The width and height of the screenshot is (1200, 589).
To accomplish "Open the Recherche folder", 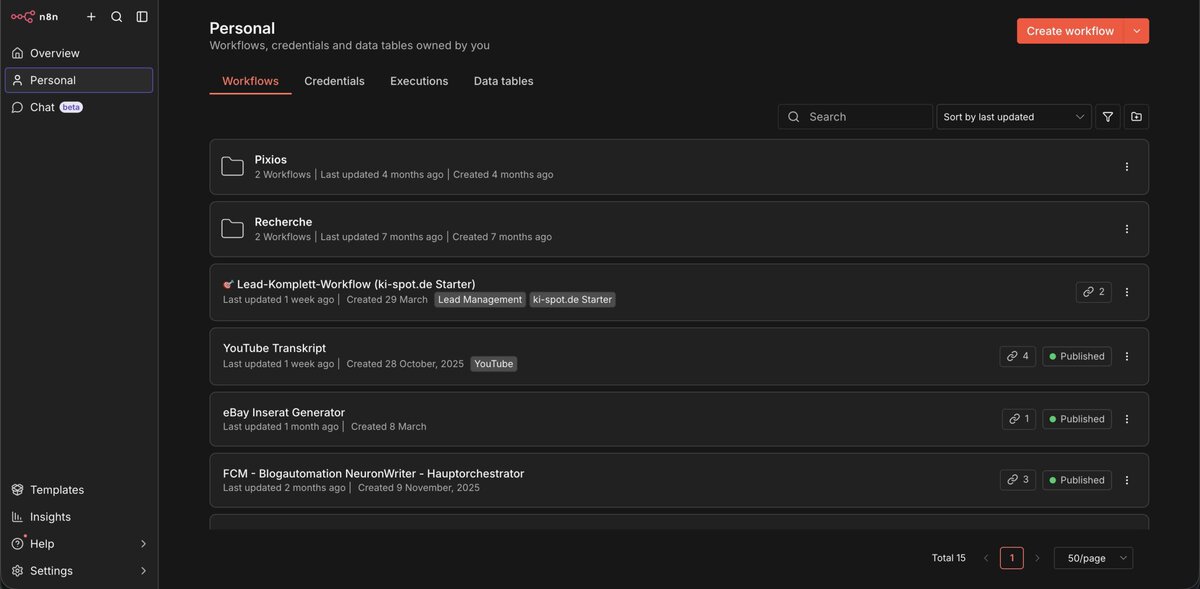I will [x=679, y=229].
